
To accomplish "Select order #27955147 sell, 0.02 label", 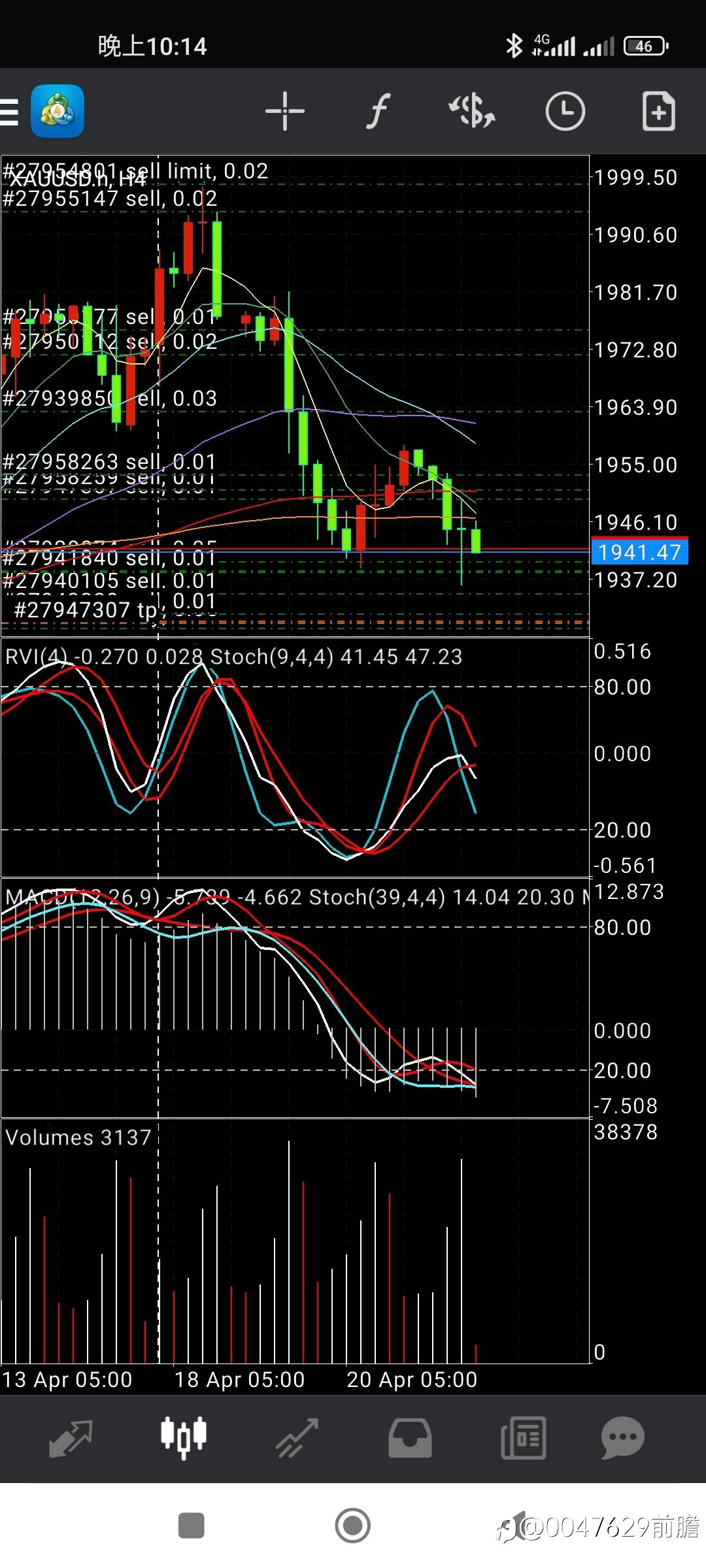I will point(110,199).
